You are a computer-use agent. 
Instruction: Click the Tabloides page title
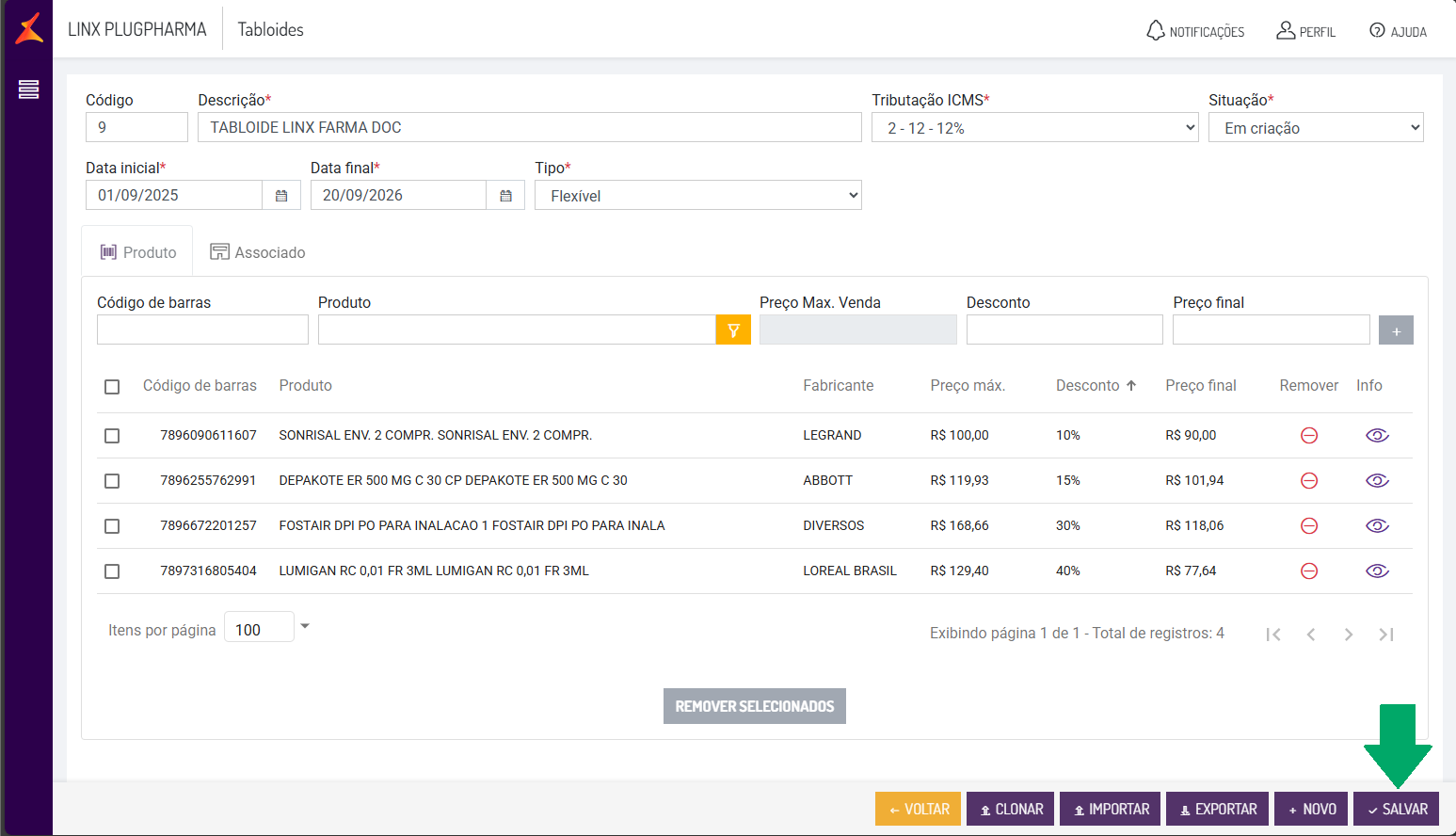[x=270, y=29]
